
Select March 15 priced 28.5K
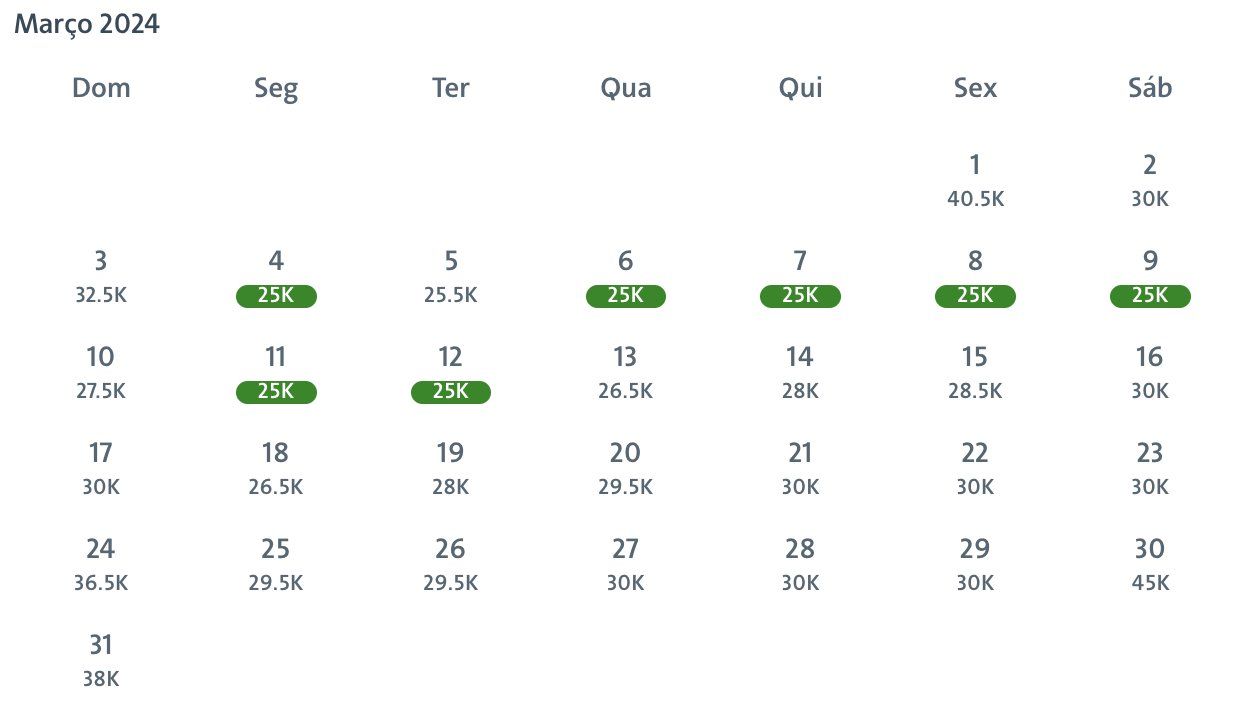coord(975,373)
